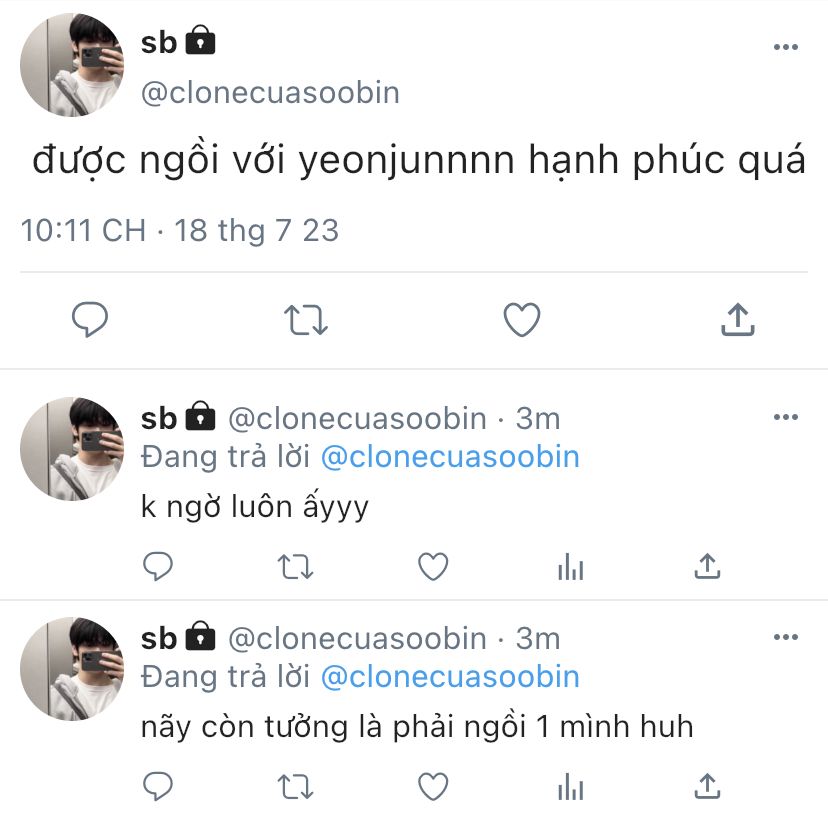
Task: View analytics for 'nãy còn tưởng' reply
Action: click(x=570, y=787)
